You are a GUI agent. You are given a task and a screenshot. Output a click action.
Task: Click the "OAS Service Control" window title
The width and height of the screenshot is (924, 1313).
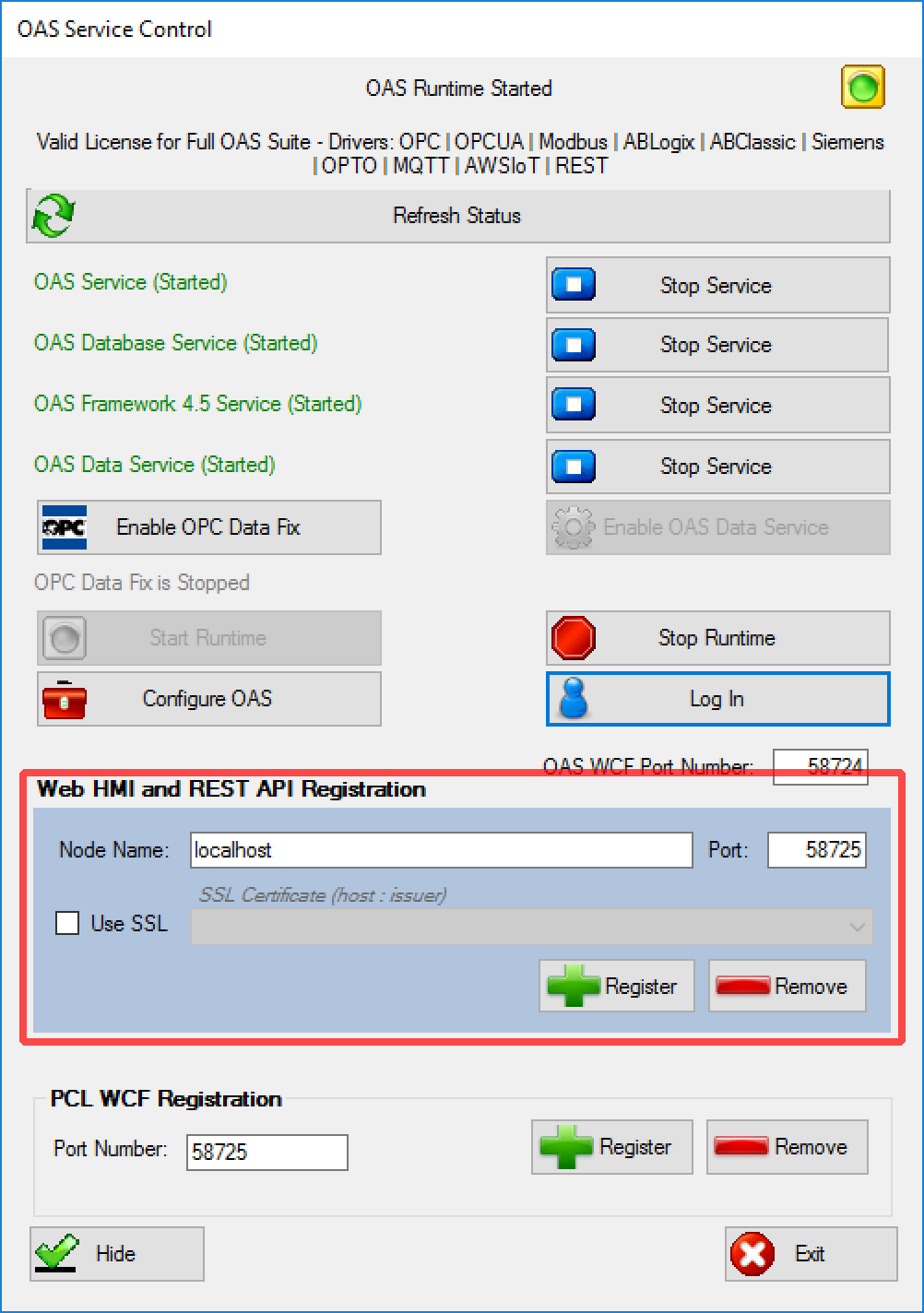114,30
